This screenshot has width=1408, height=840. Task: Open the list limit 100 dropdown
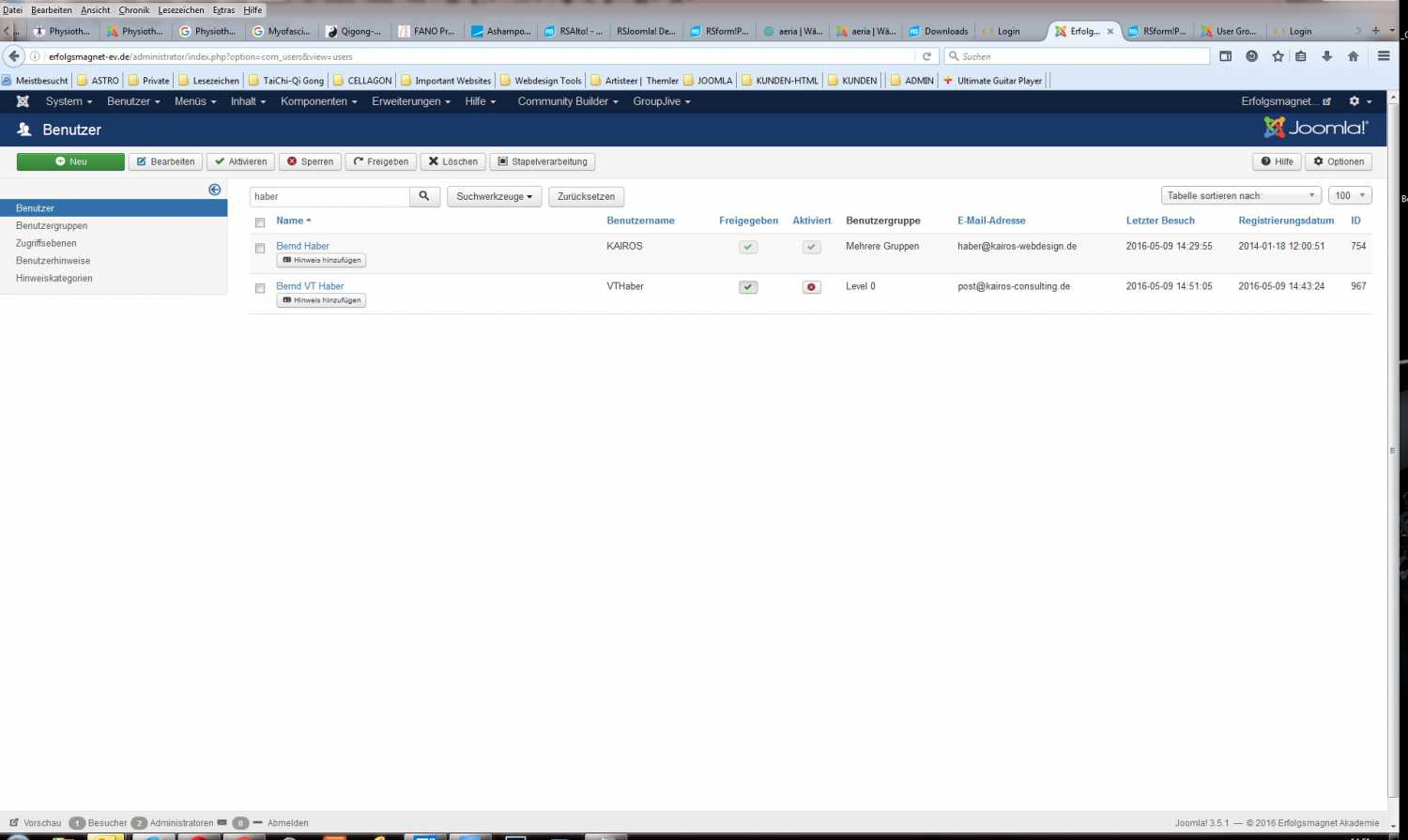click(1351, 195)
